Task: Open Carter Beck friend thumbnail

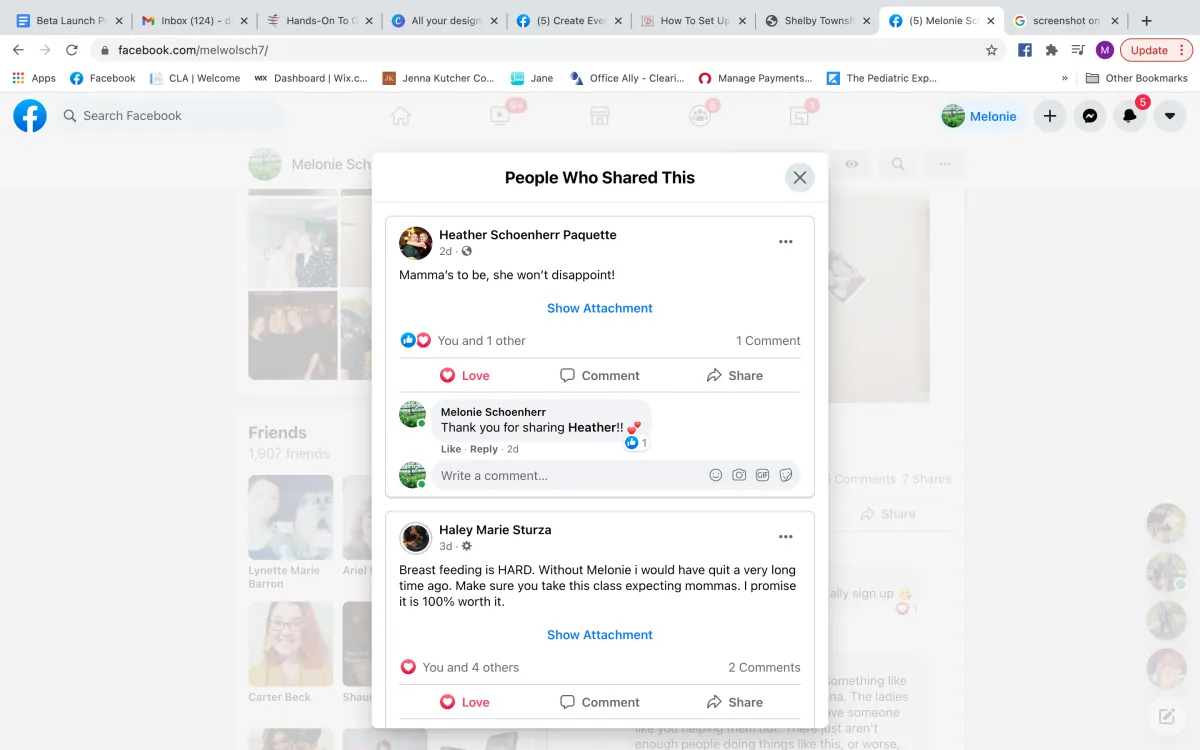Action: (291, 644)
